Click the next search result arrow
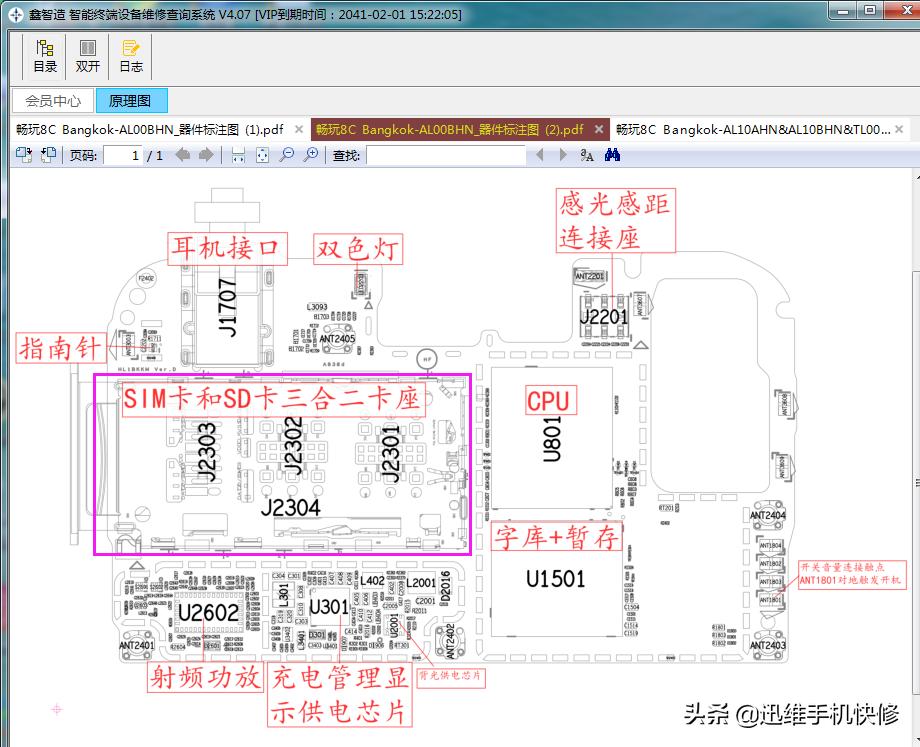The image size is (920, 747). [563, 155]
